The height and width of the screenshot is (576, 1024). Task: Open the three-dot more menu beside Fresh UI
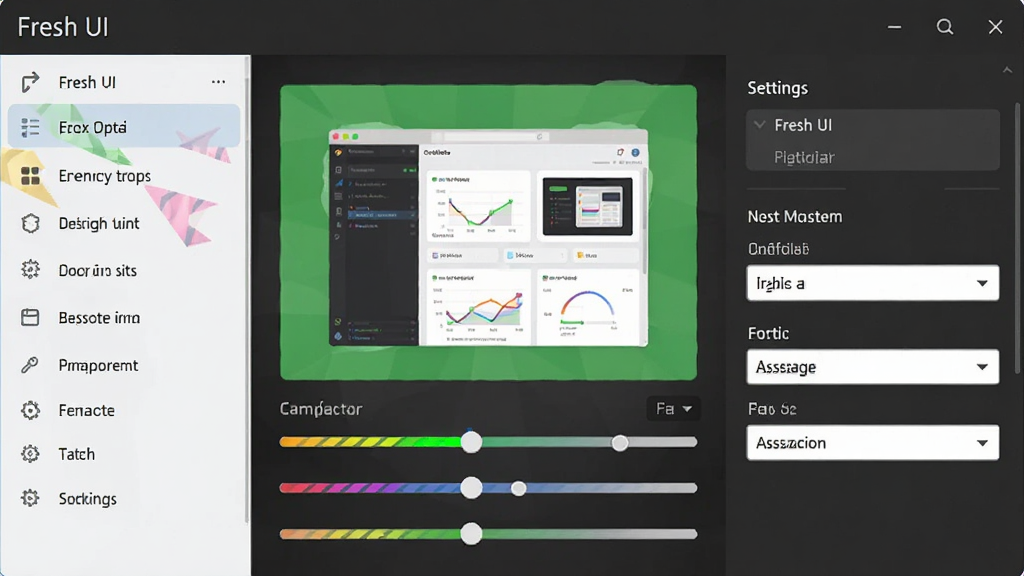pyautogui.click(x=218, y=82)
